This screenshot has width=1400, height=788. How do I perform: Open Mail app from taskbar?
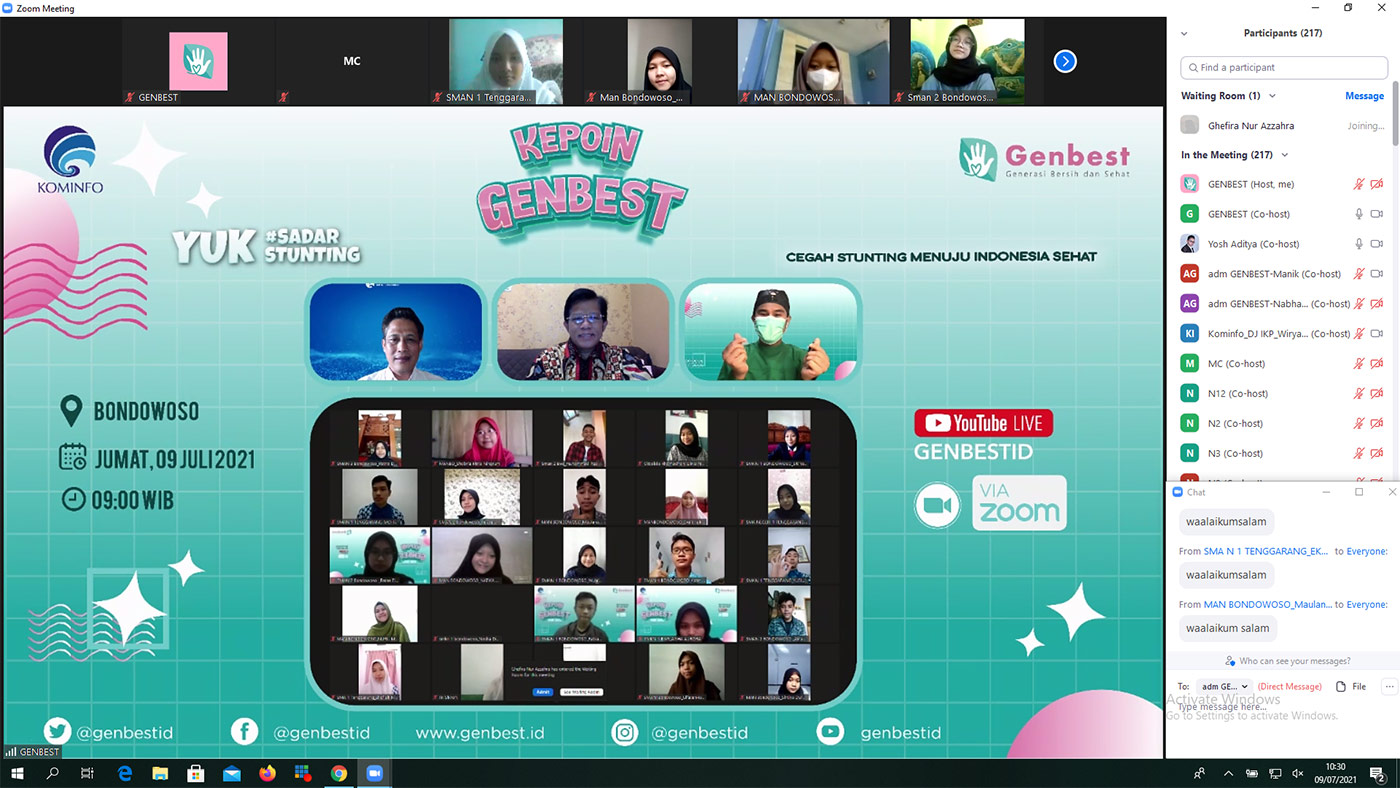(x=232, y=773)
